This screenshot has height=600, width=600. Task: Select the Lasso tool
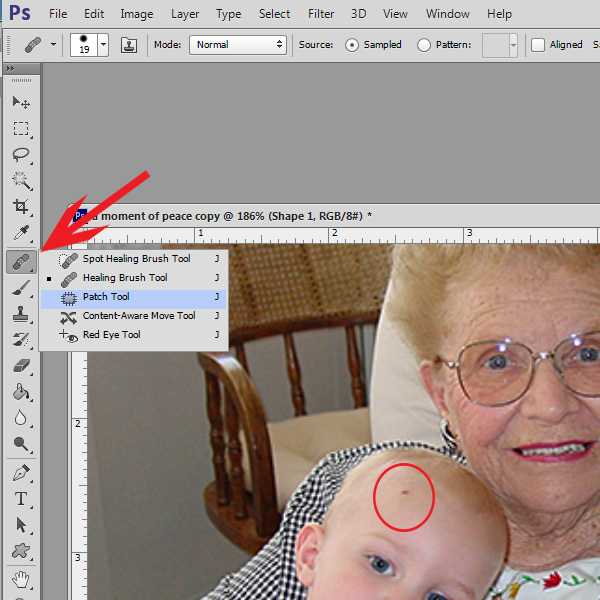click(x=21, y=155)
